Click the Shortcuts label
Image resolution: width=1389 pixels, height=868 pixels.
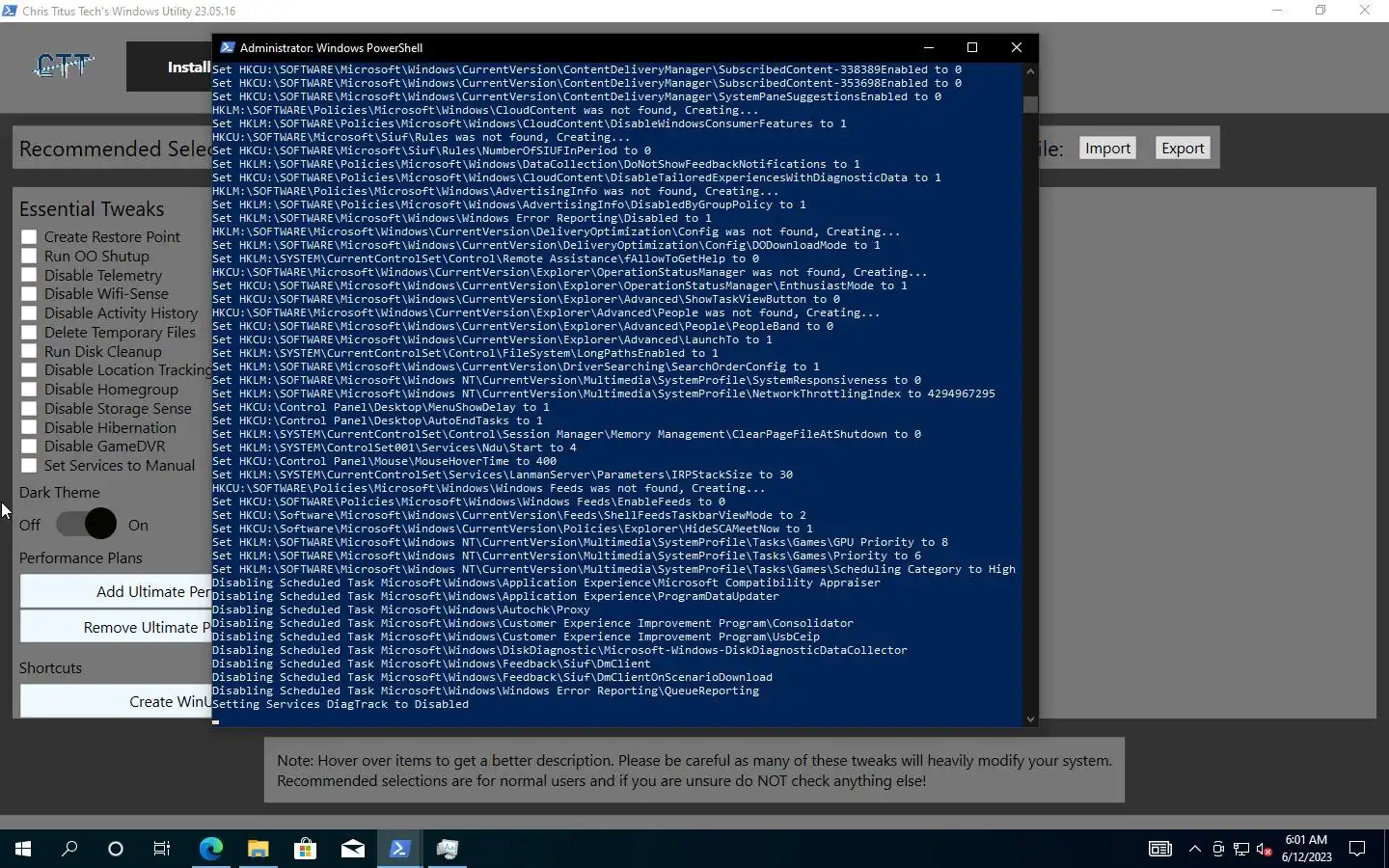(50, 668)
